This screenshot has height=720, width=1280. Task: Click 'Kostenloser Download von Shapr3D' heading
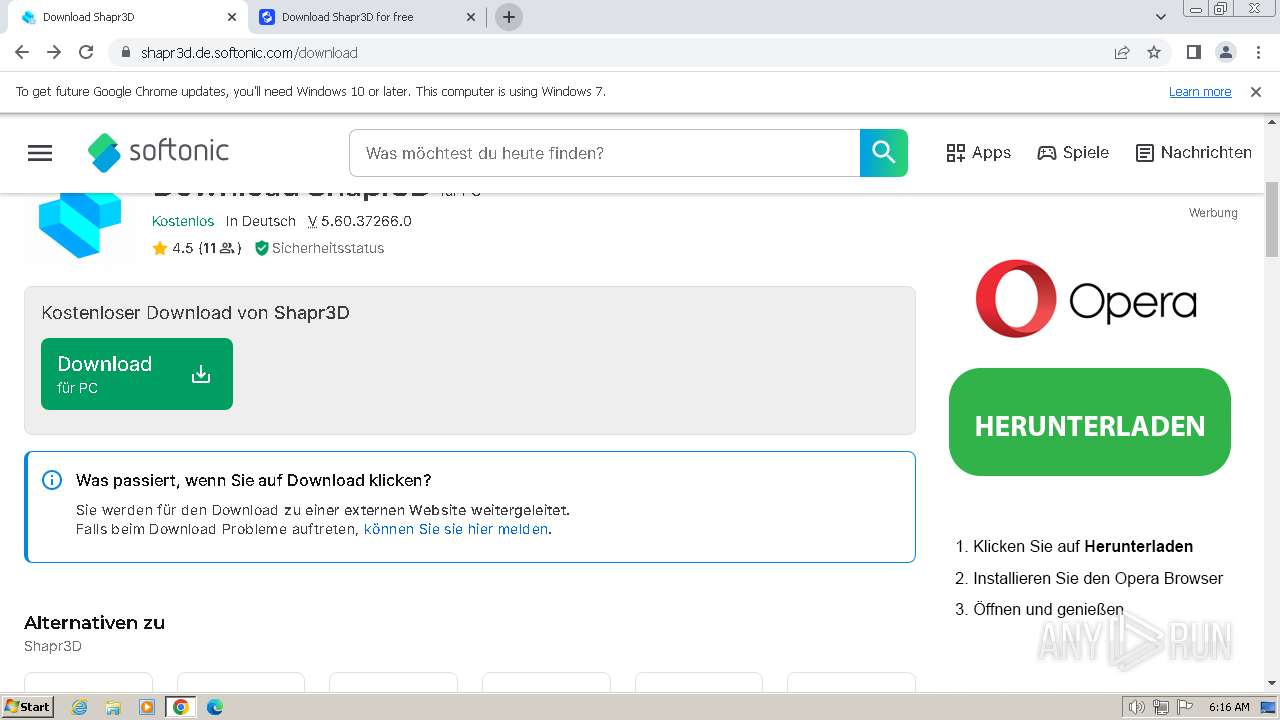click(196, 313)
